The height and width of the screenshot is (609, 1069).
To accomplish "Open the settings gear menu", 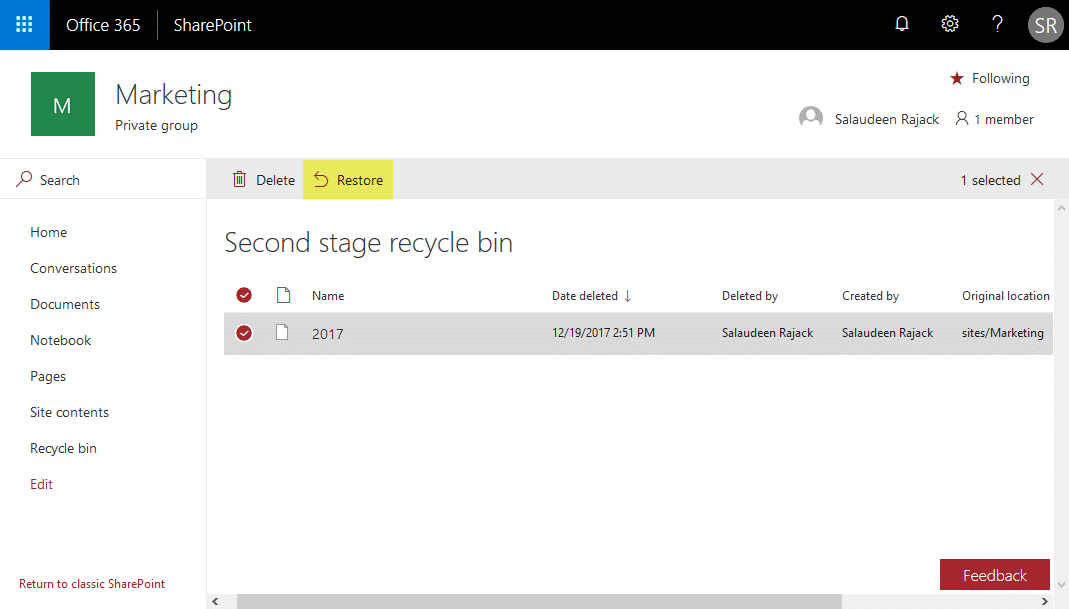I will pyautogui.click(x=949, y=23).
